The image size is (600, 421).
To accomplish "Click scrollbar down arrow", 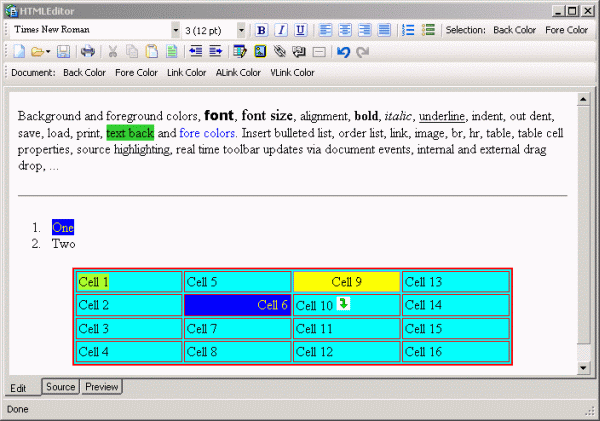I will [x=583, y=368].
